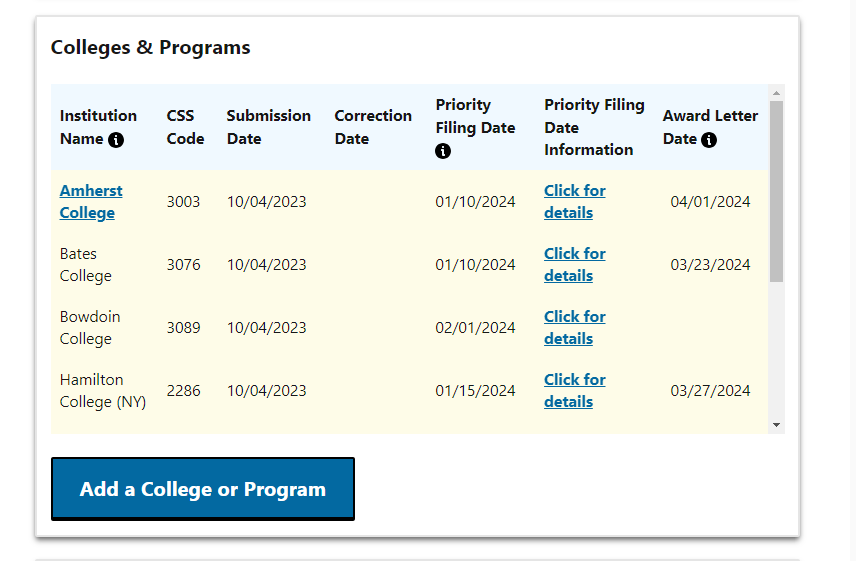Click the CSS Code column header
The width and height of the screenshot is (856, 561).
pos(185,127)
